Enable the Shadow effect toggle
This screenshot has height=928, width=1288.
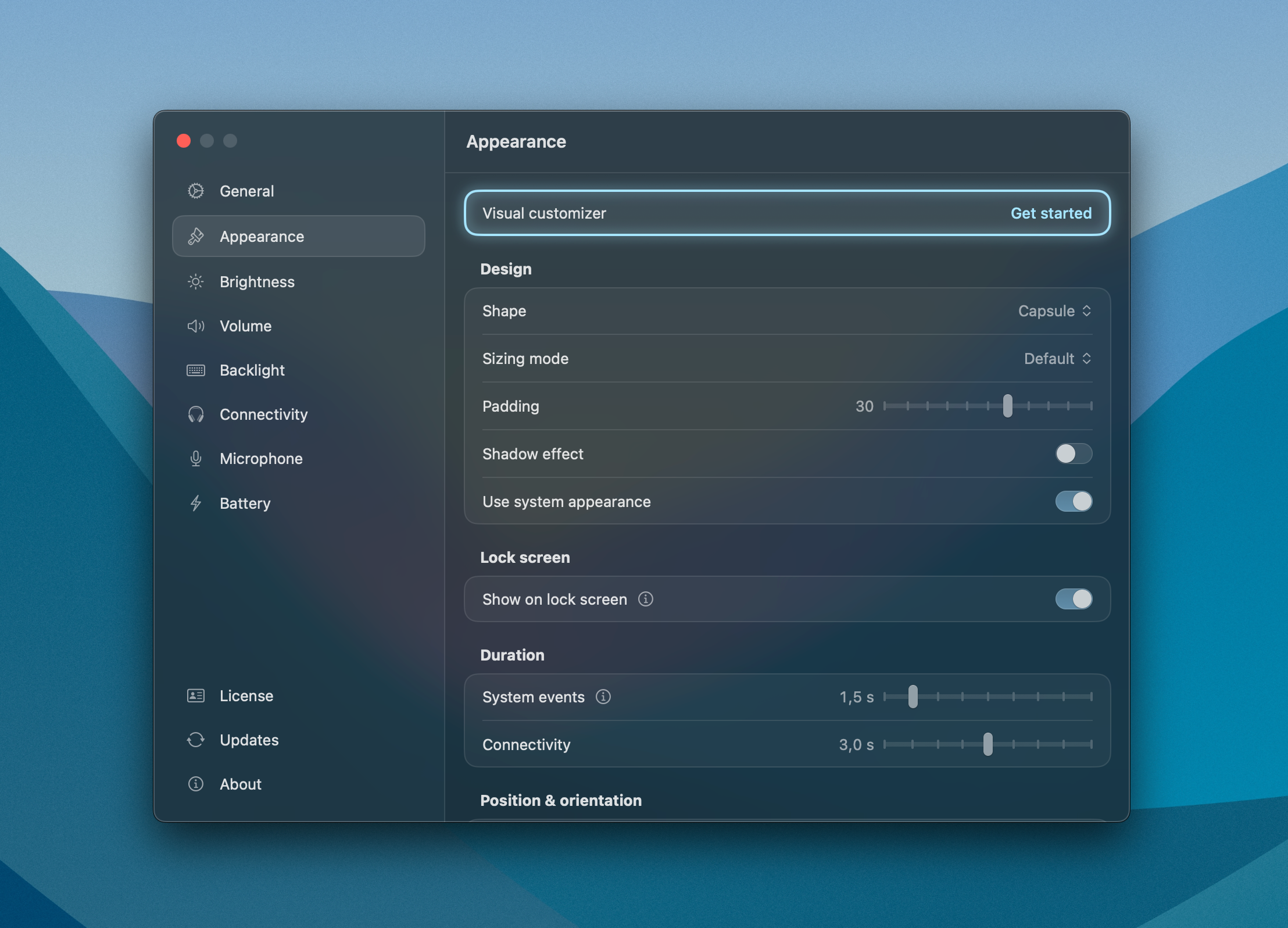pyautogui.click(x=1074, y=454)
